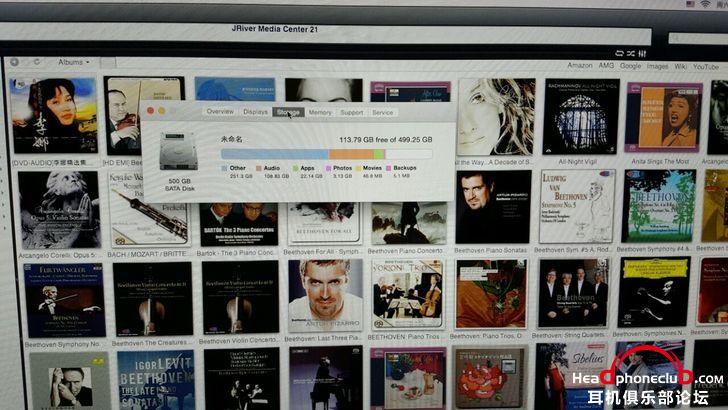
Task: Click the 'Beethoven Piano Concerto' album title
Action: pos(405,251)
